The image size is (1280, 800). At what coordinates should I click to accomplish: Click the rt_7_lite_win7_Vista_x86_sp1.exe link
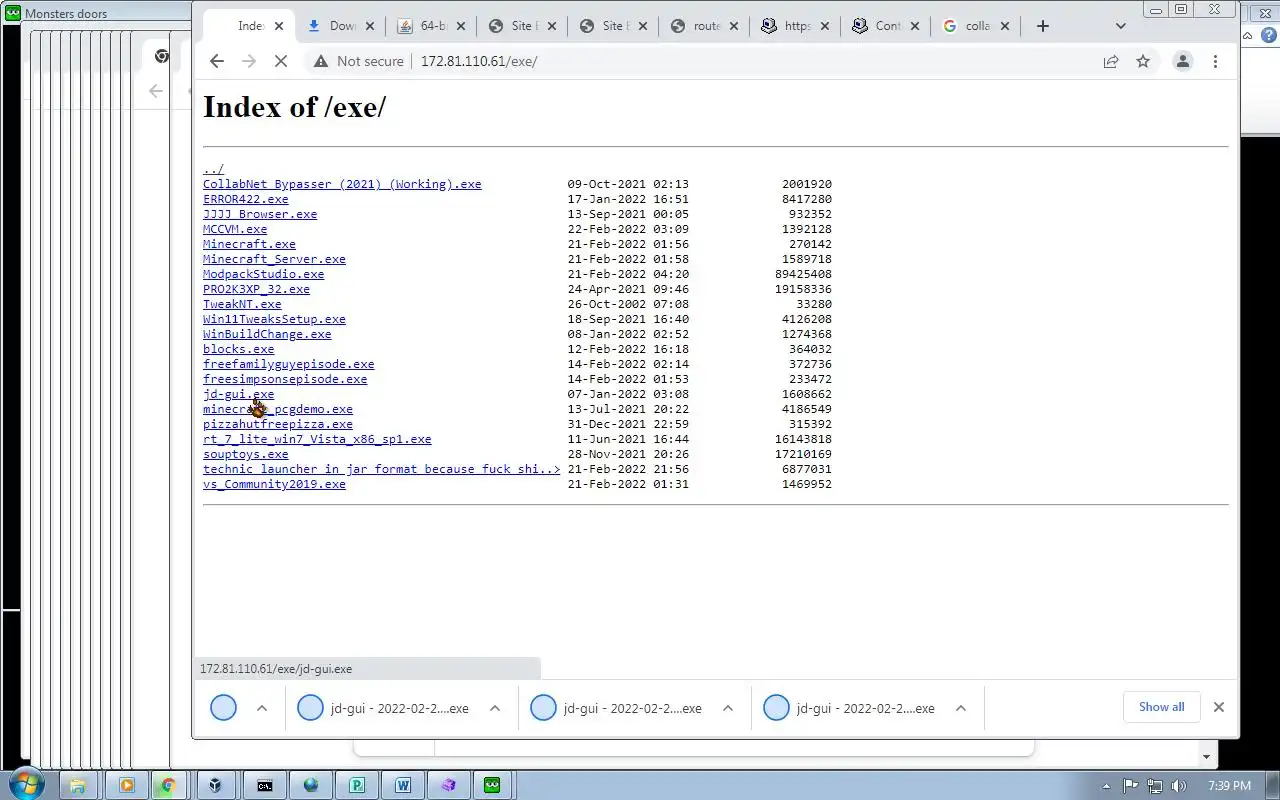click(317, 439)
